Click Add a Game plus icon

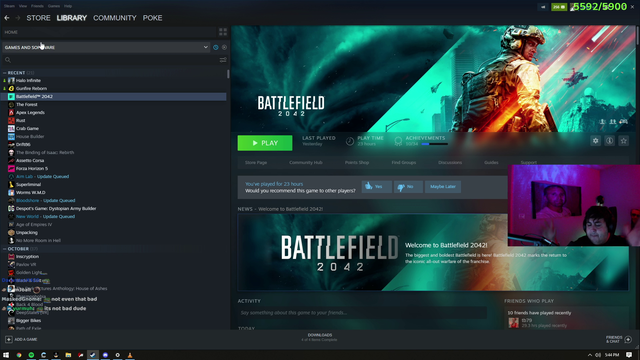(9, 339)
